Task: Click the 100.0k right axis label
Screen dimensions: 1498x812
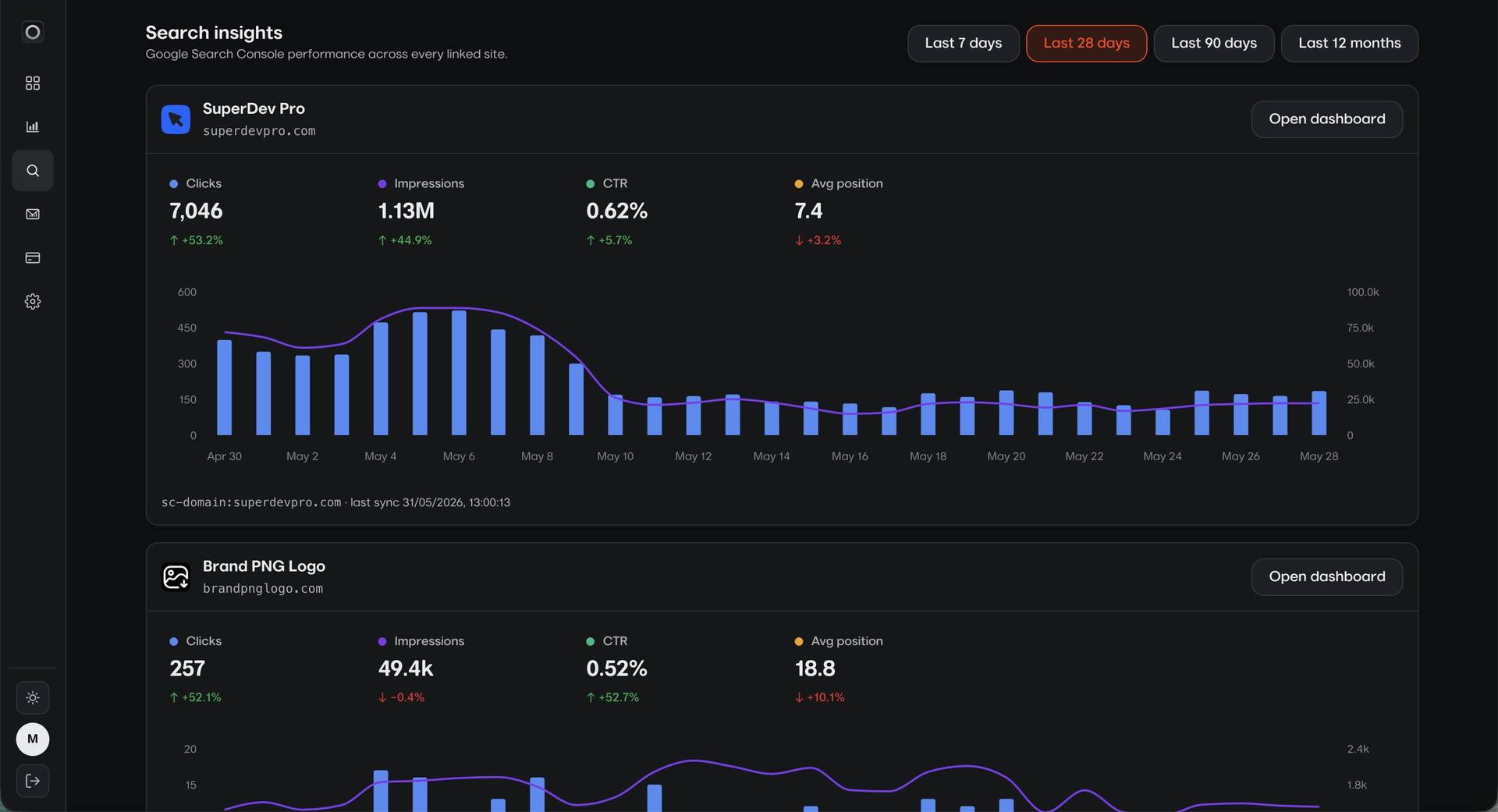Action: pos(1362,293)
